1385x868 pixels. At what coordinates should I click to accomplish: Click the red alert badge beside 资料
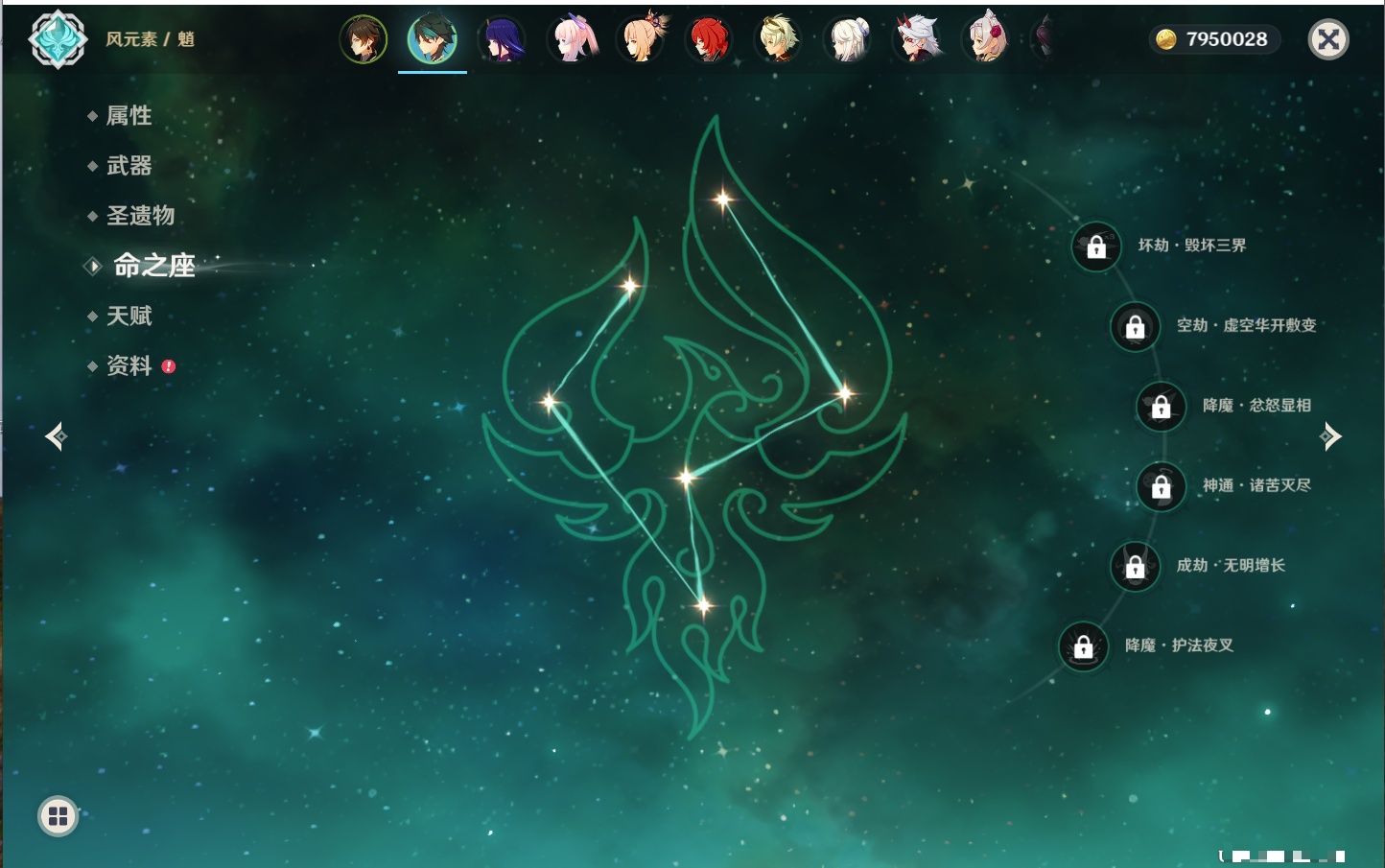tap(169, 366)
